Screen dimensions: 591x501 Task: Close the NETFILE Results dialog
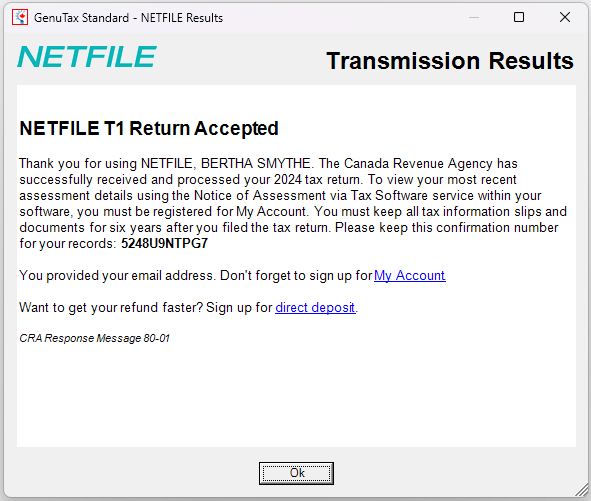coord(565,17)
